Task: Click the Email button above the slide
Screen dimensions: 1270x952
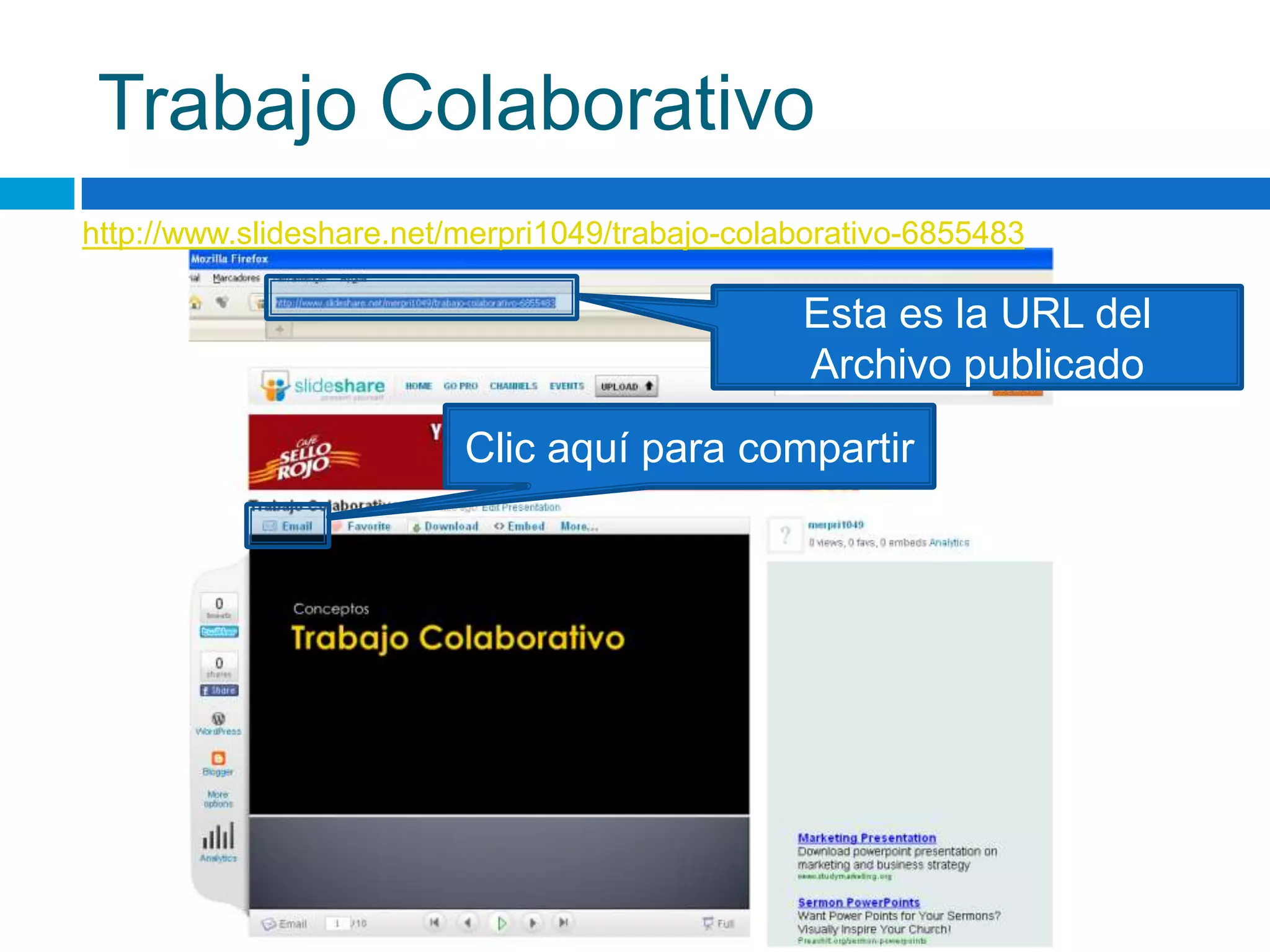Action: (x=288, y=526)
